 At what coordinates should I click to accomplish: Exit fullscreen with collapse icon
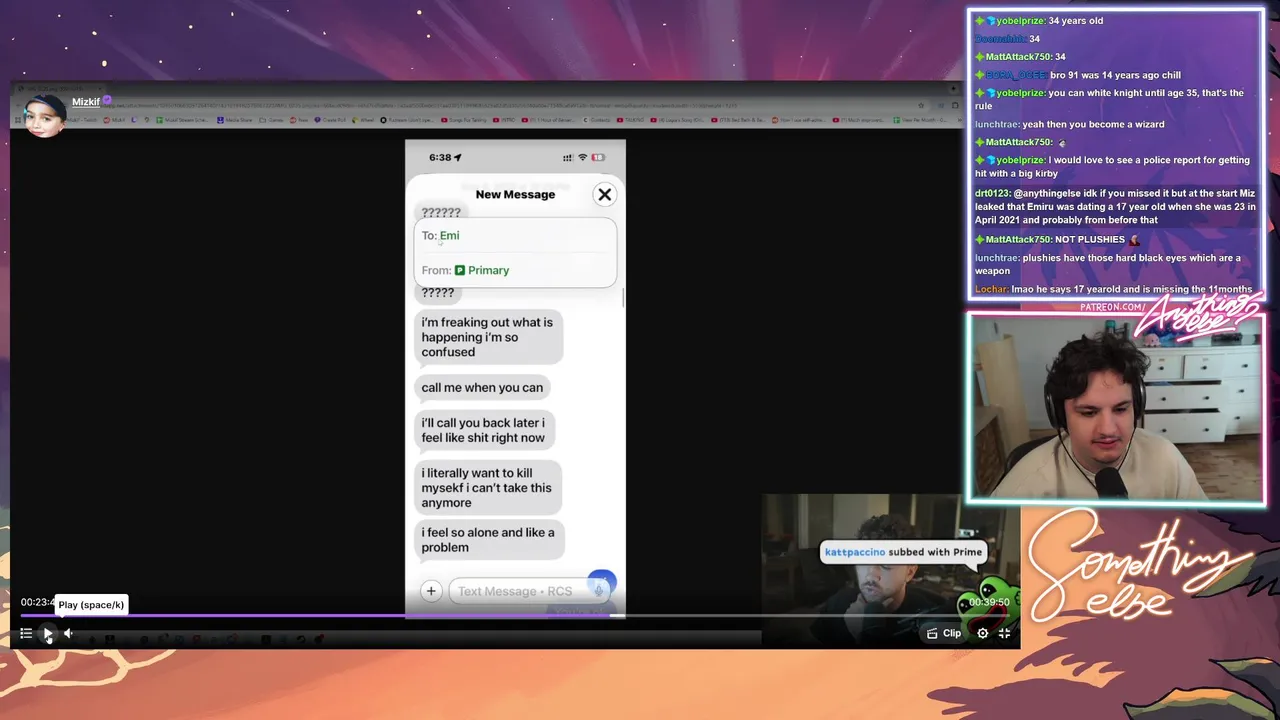tap(1005, 633)
